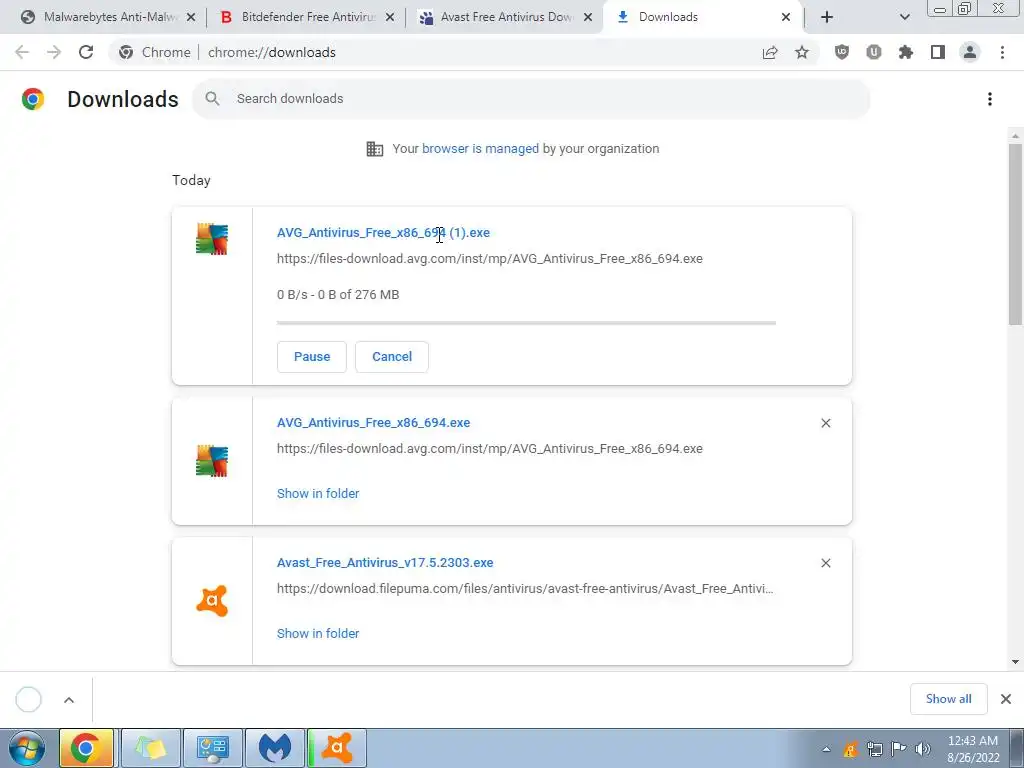Close the bottom downloads shelf

1006,699
